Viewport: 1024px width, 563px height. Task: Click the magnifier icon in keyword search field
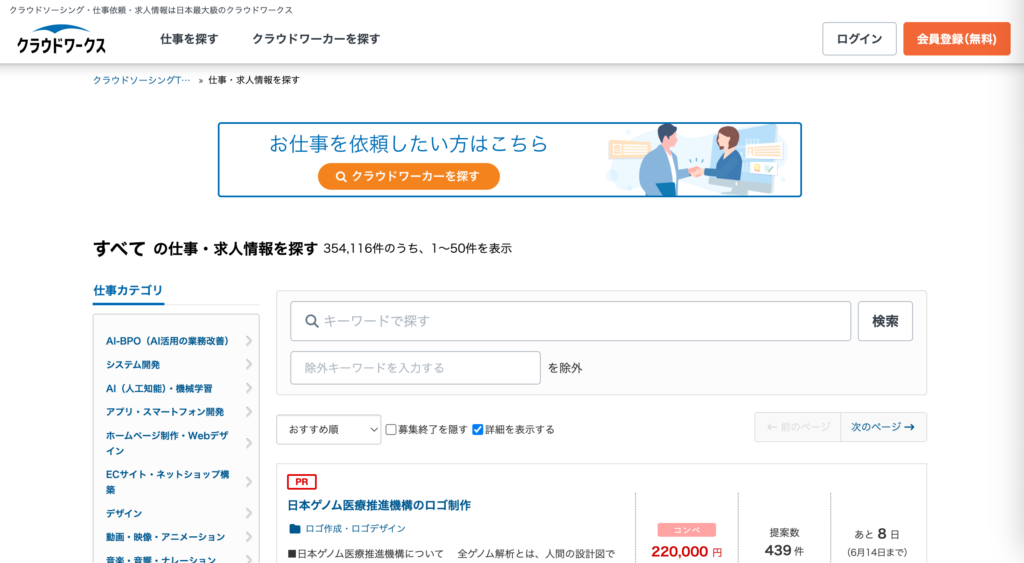(x=312, y=321)
